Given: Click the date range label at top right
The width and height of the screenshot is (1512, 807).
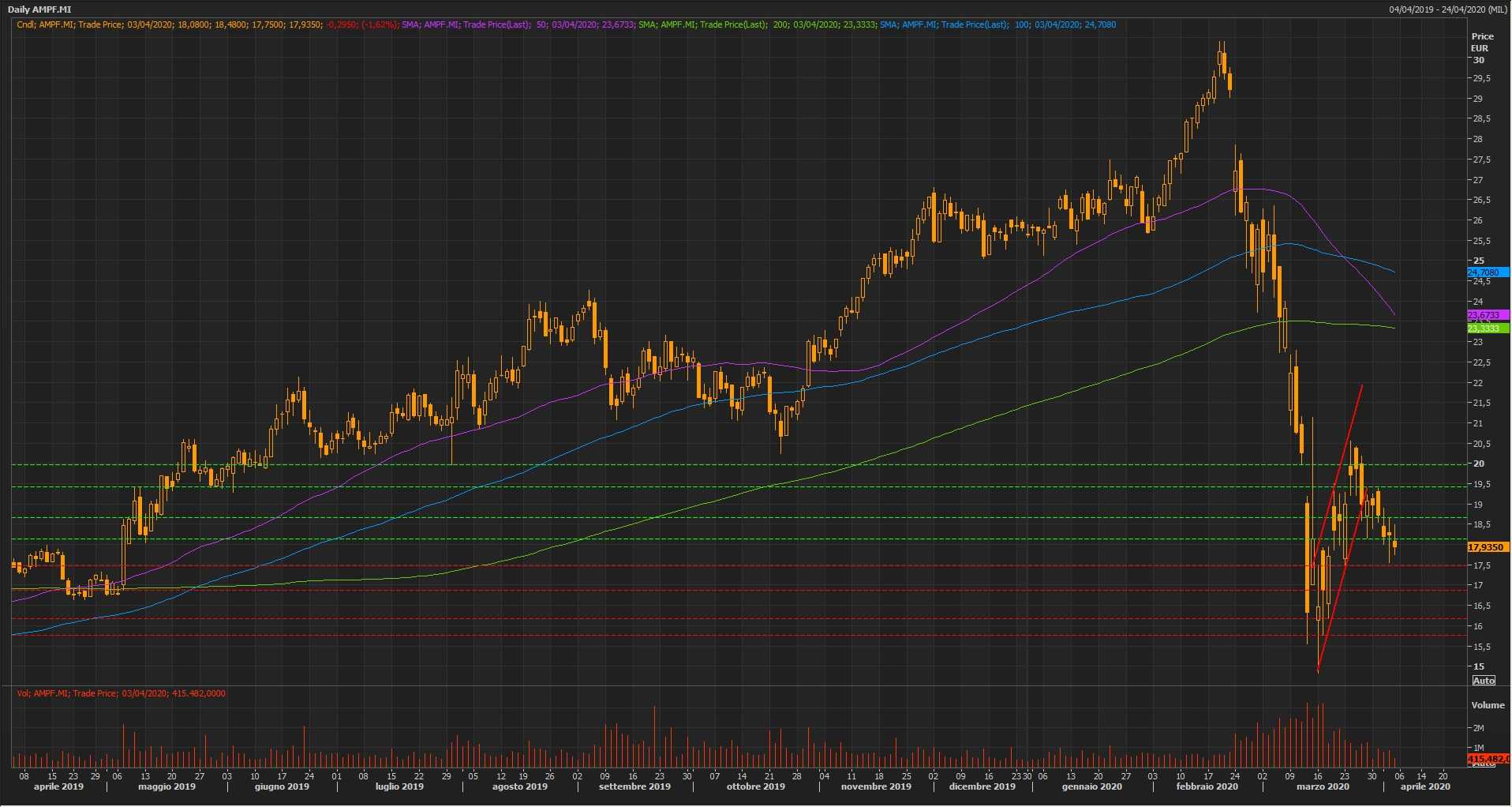Looking at the screenshot, I should (x=1448, y=9).
